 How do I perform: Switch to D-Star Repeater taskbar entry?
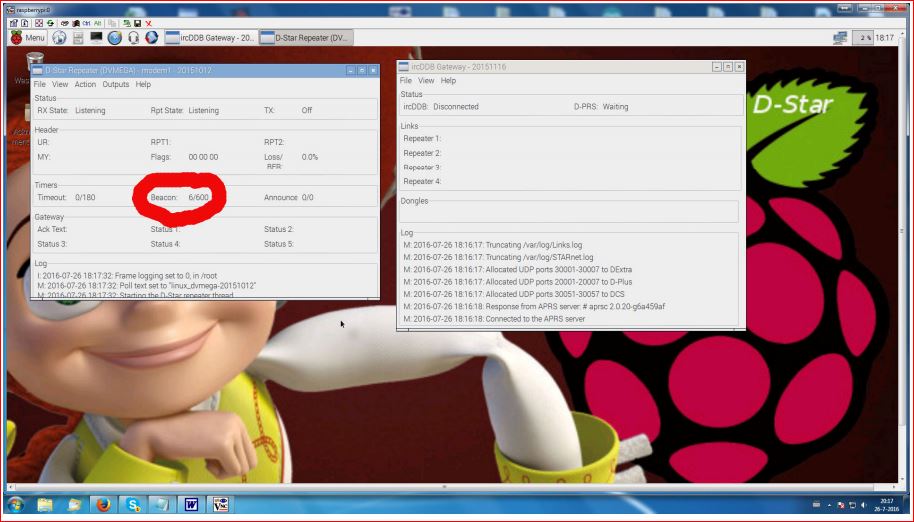pos(305,38)
